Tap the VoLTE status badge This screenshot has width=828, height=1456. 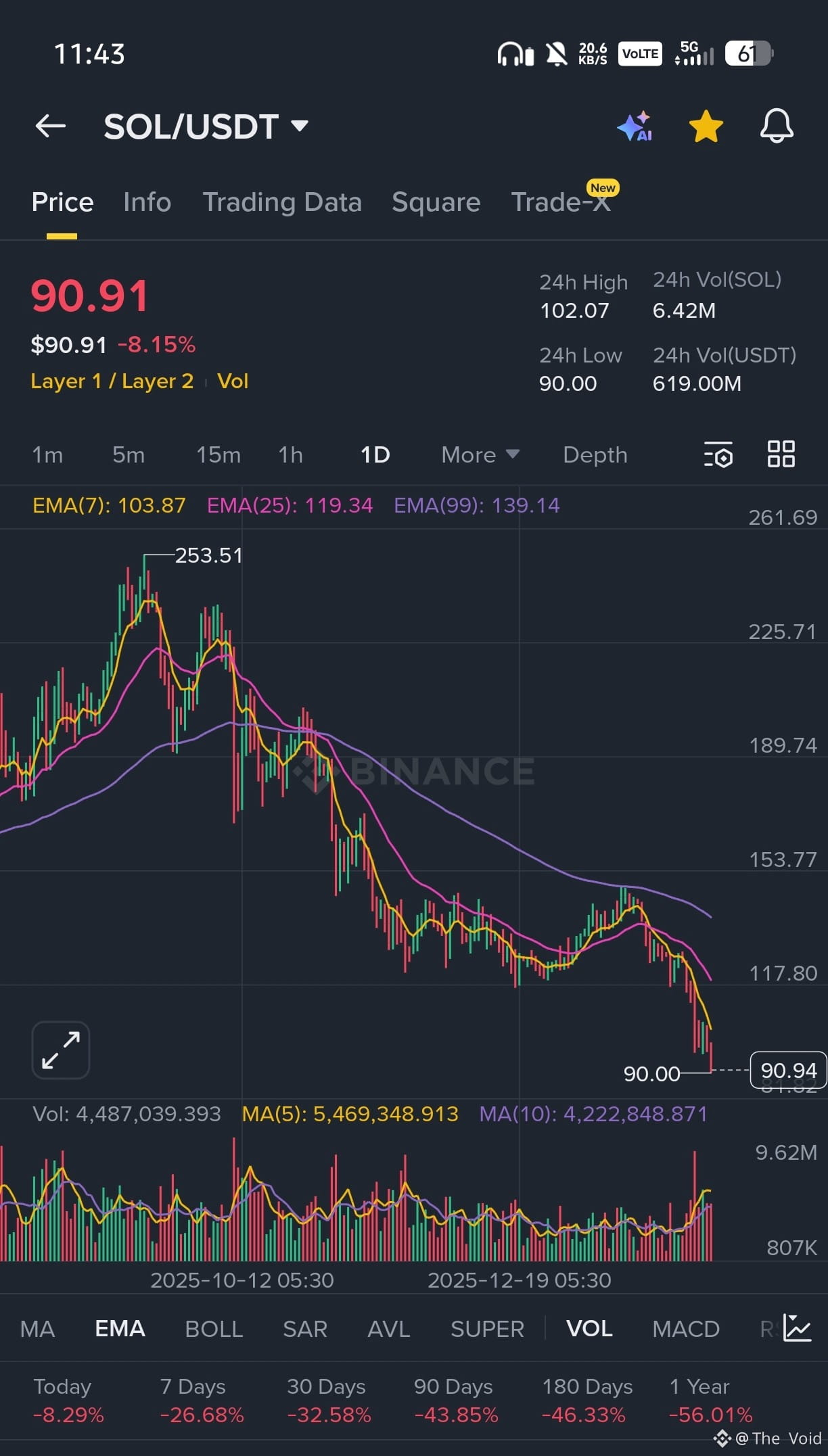tap(640, 53)
